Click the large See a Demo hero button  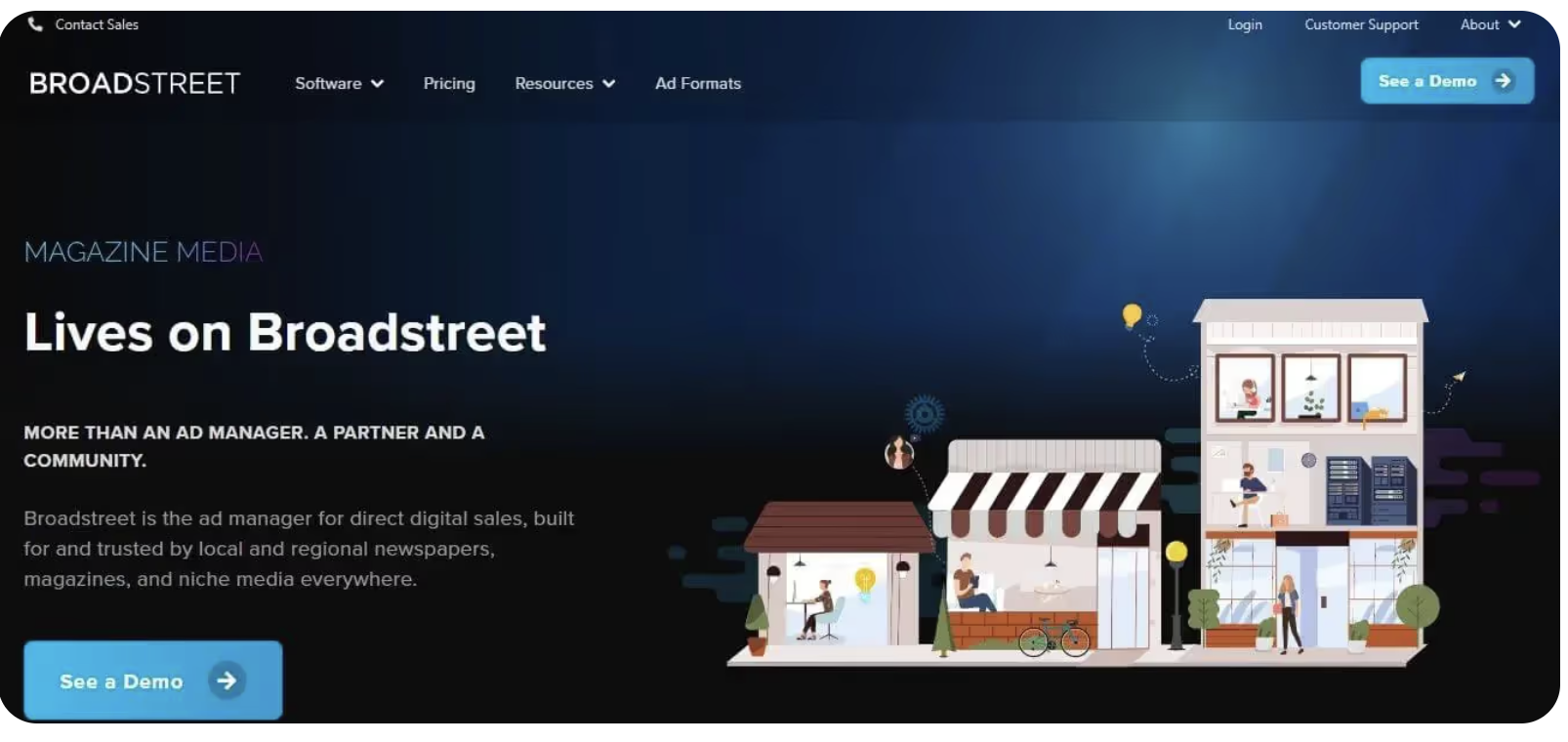(153, 680)
